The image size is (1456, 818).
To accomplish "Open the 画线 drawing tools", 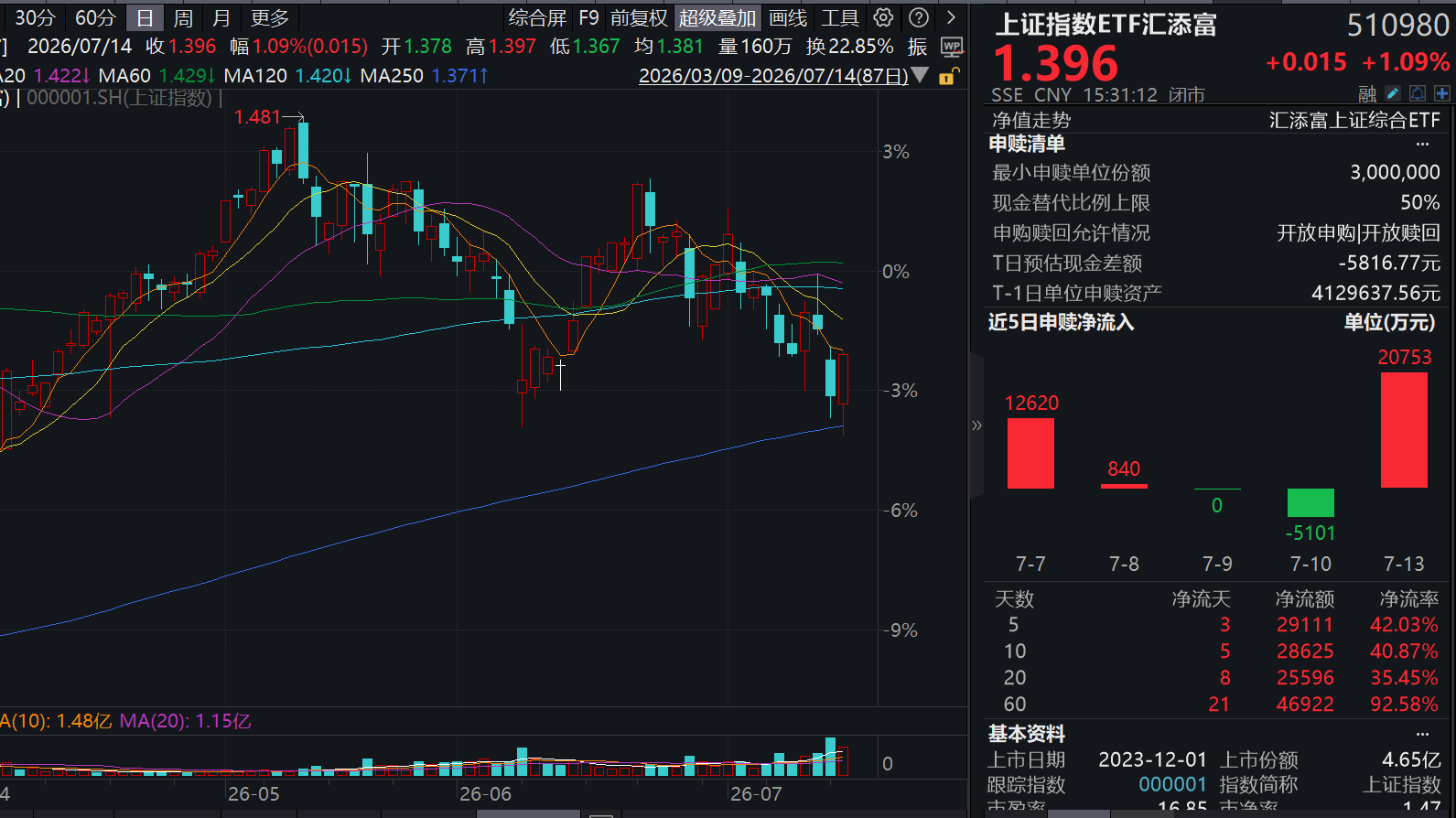I will point(788,18).
